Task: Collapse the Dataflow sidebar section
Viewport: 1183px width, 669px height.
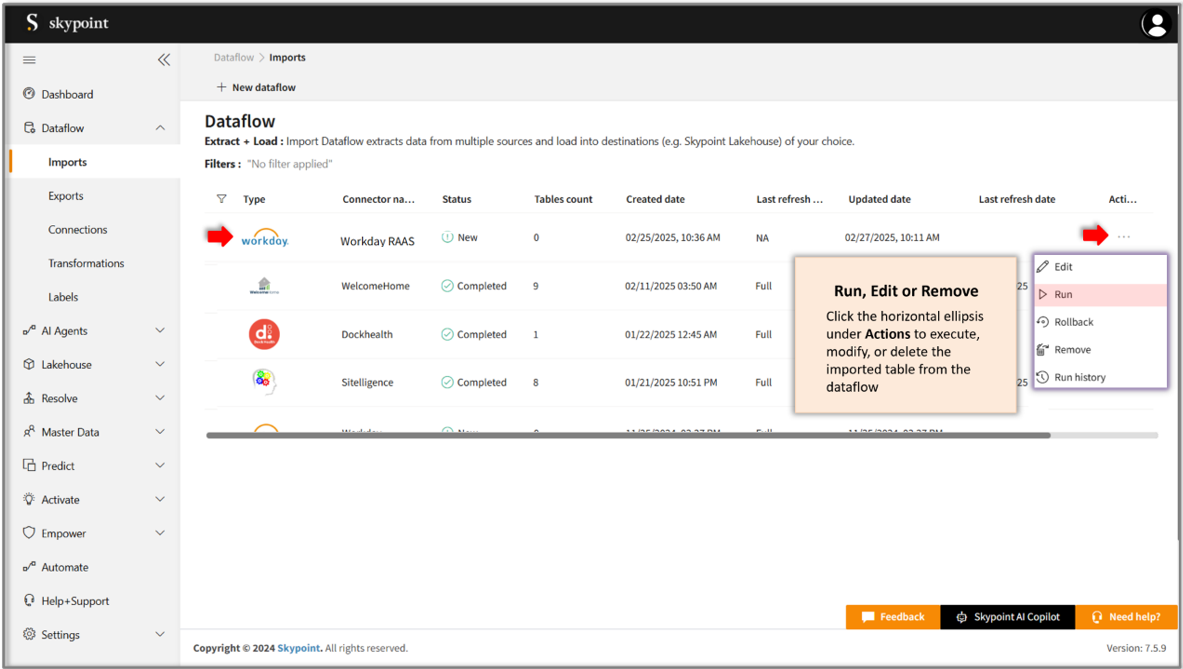Action: (x=160, y=128)
